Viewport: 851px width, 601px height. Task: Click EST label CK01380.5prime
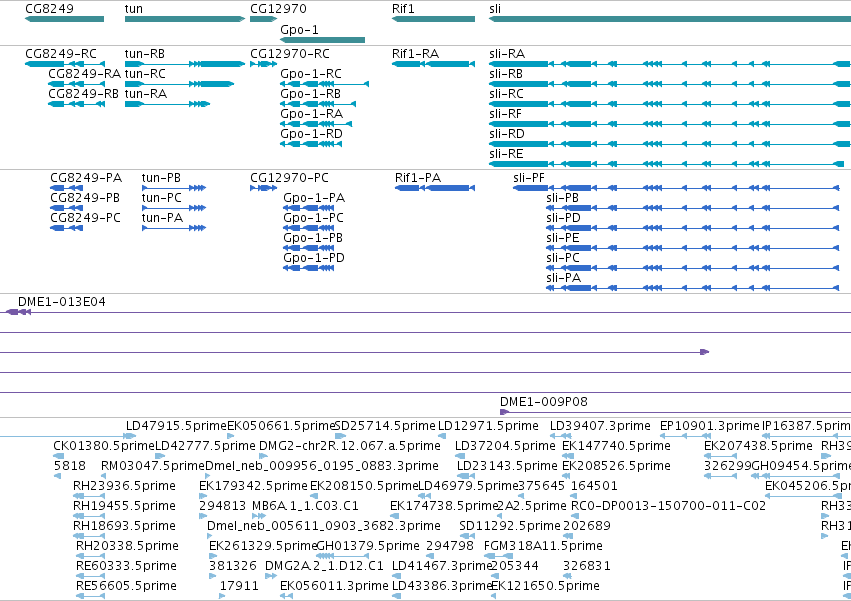point(104,446)
